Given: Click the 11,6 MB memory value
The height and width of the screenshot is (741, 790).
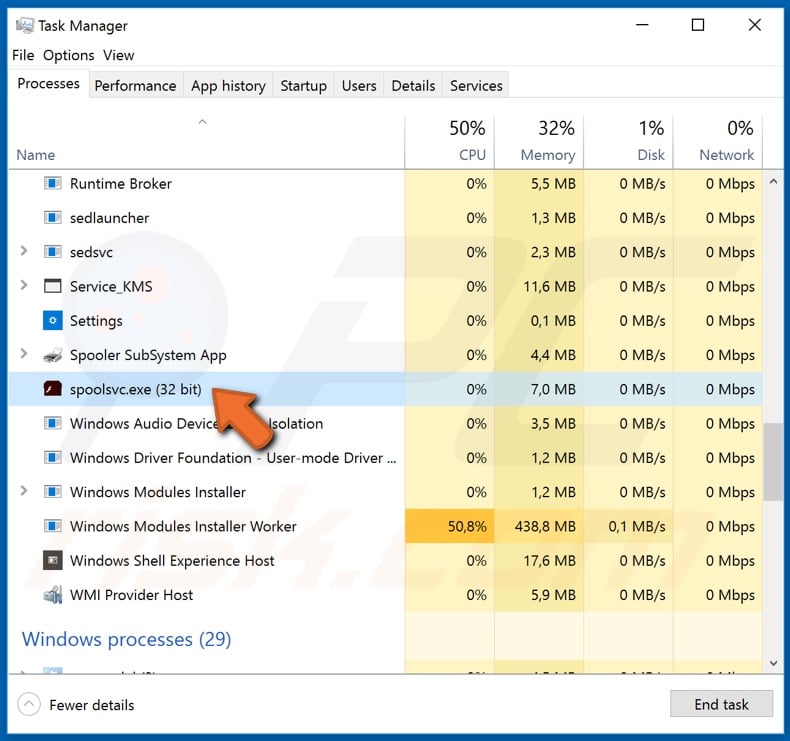Looking at the screenshot, I should point(549,287).
